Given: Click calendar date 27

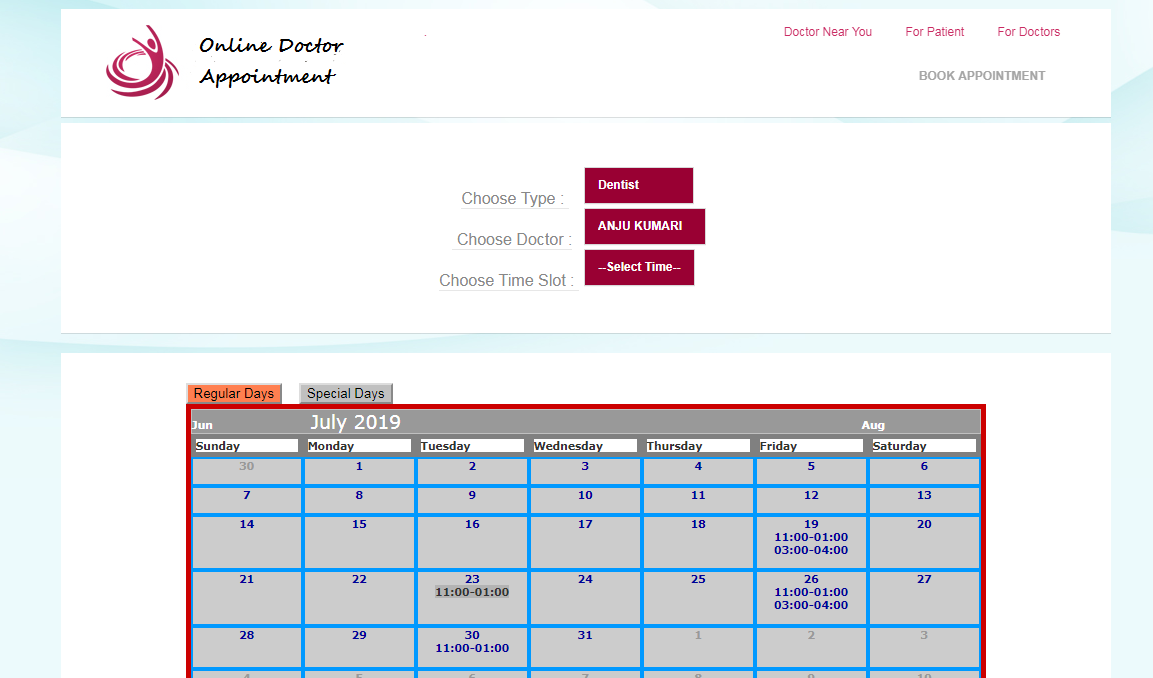Looking at the screenshot, I should pos(924,579).
